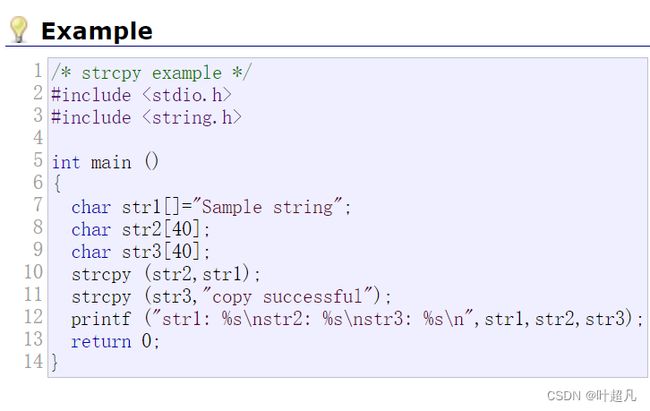Click the char str2[40] declaration
Image resolution: width=650 pixels, height=411 pixels.
click(141, 229)
